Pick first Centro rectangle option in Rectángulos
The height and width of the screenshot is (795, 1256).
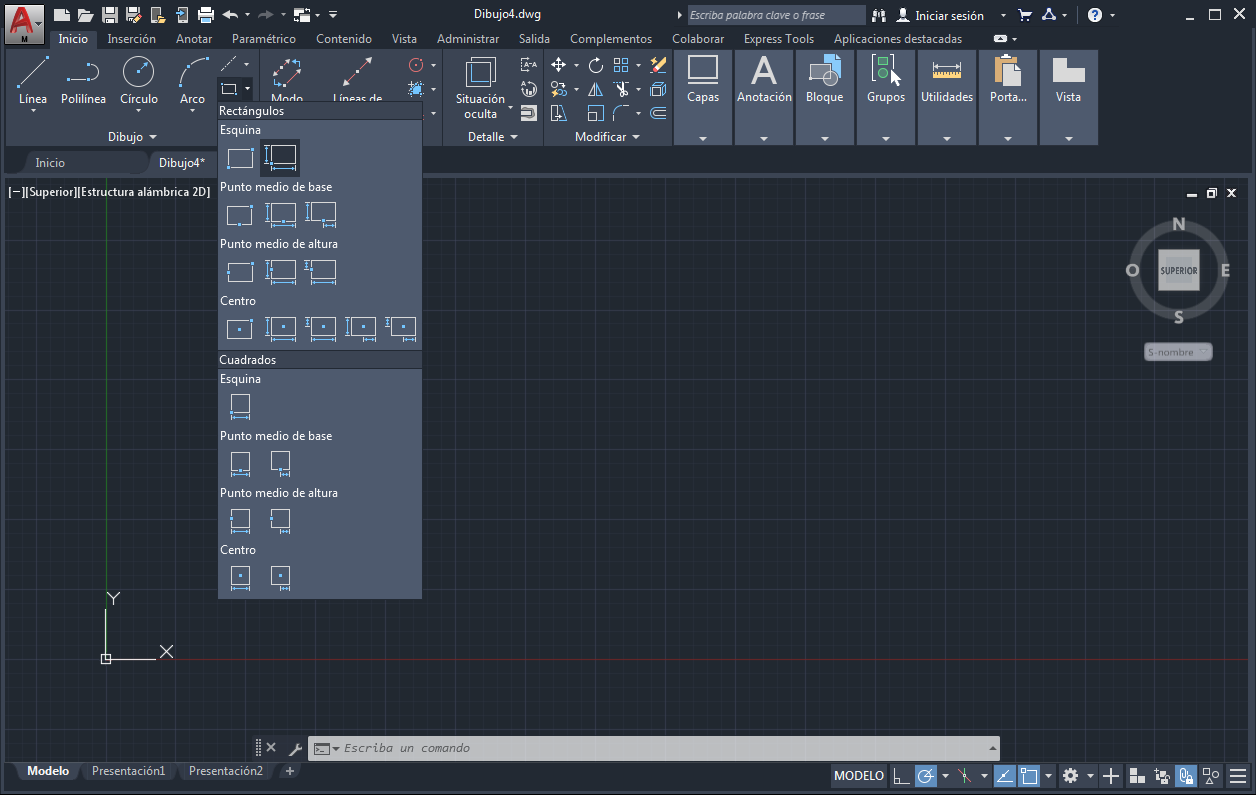[240, 328]
